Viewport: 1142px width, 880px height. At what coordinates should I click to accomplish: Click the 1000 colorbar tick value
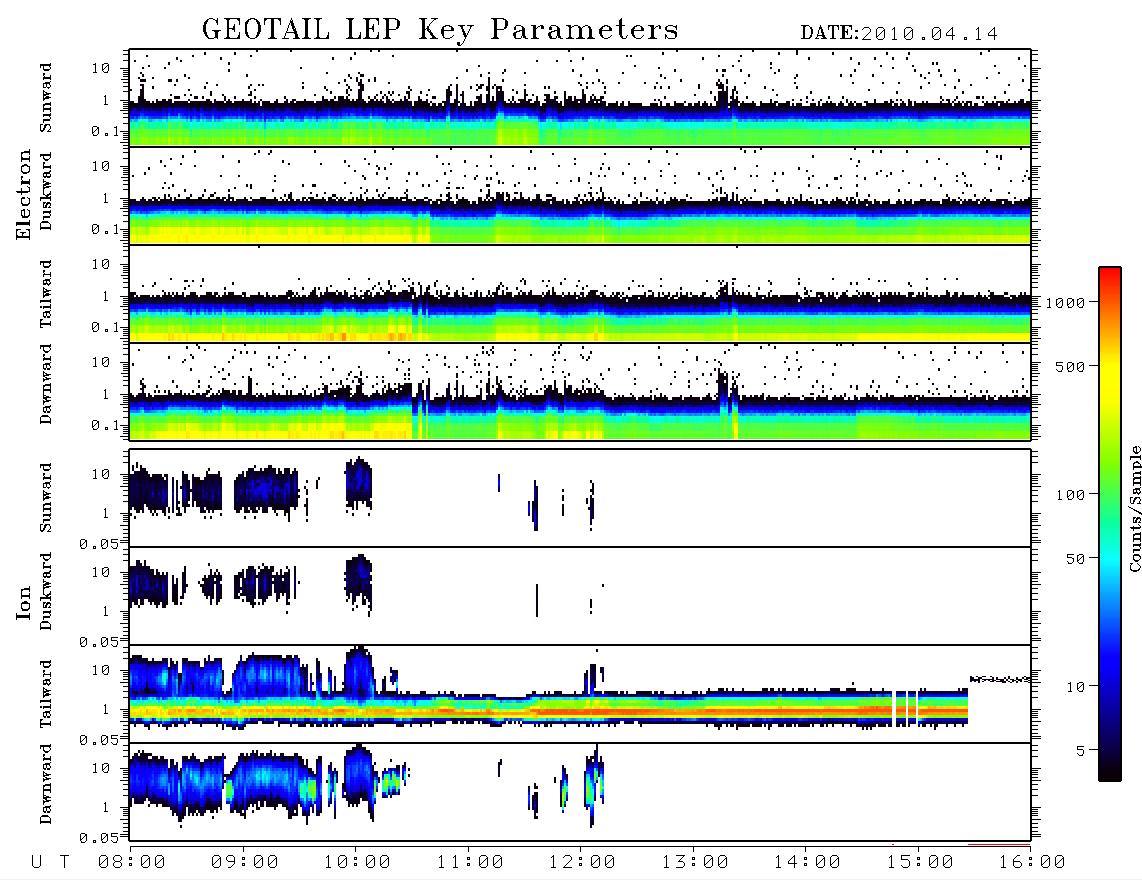point(1065,303)
